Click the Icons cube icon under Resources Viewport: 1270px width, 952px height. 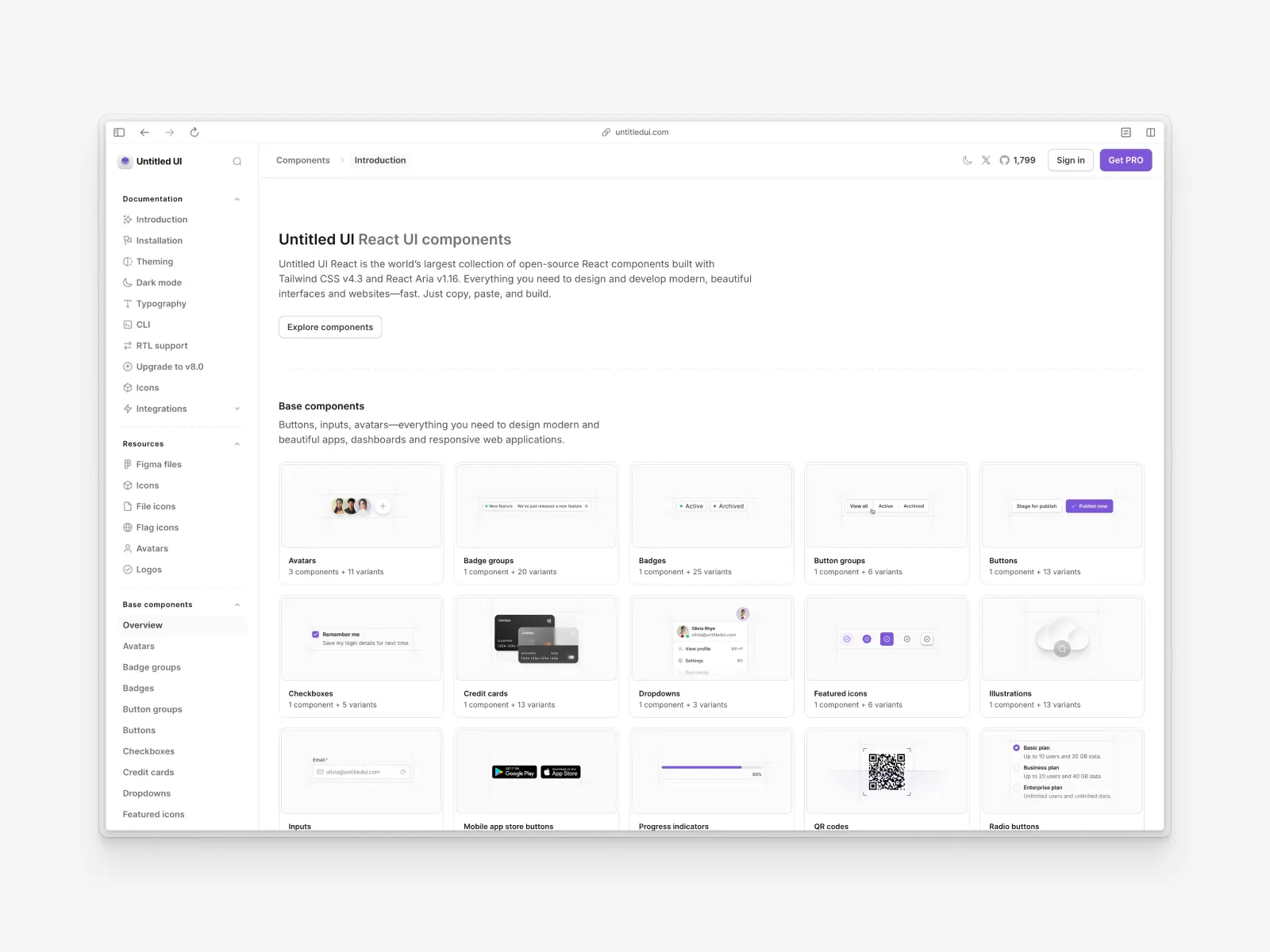(128, 486)
